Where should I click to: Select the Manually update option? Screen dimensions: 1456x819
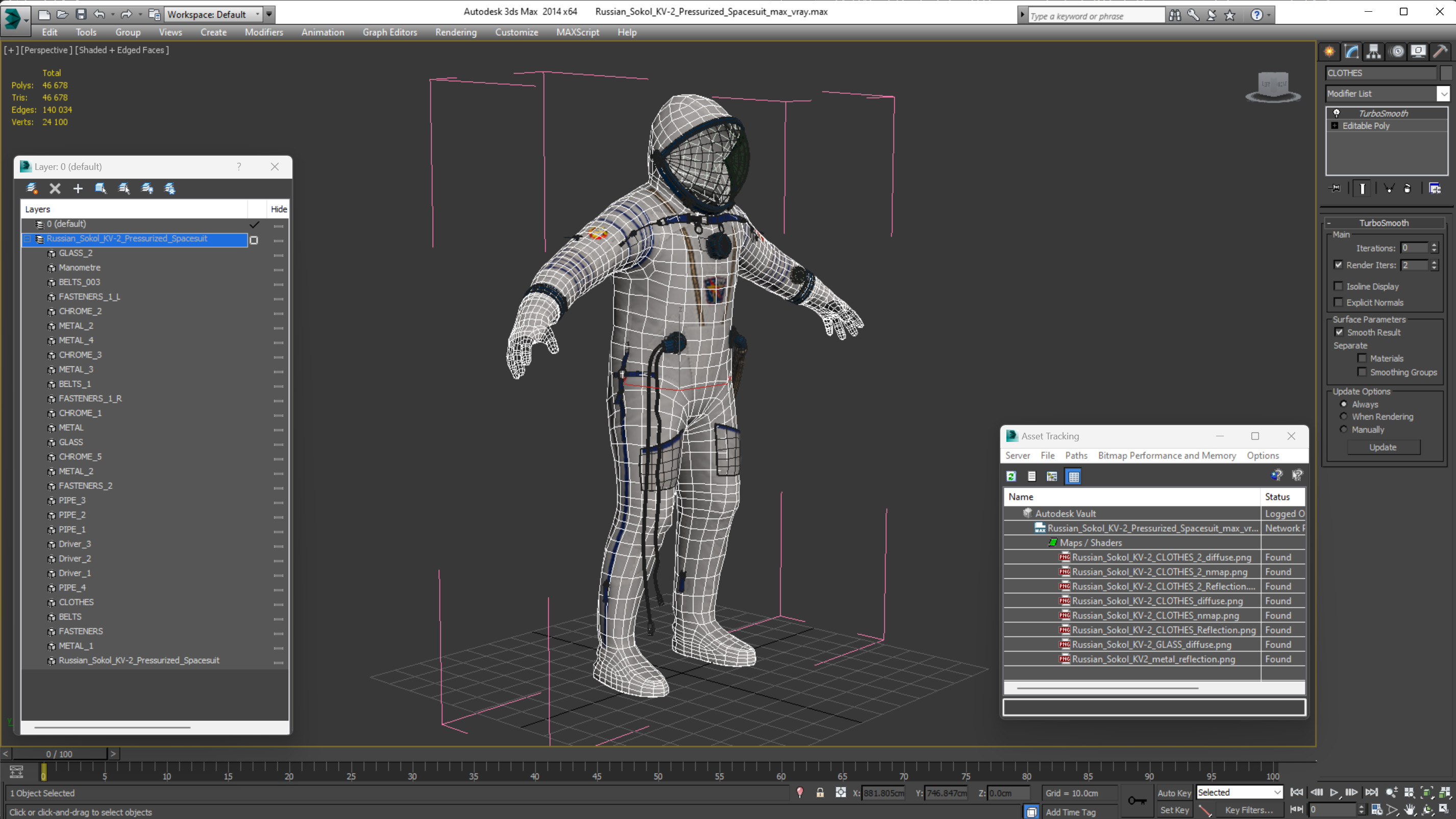1344,430
